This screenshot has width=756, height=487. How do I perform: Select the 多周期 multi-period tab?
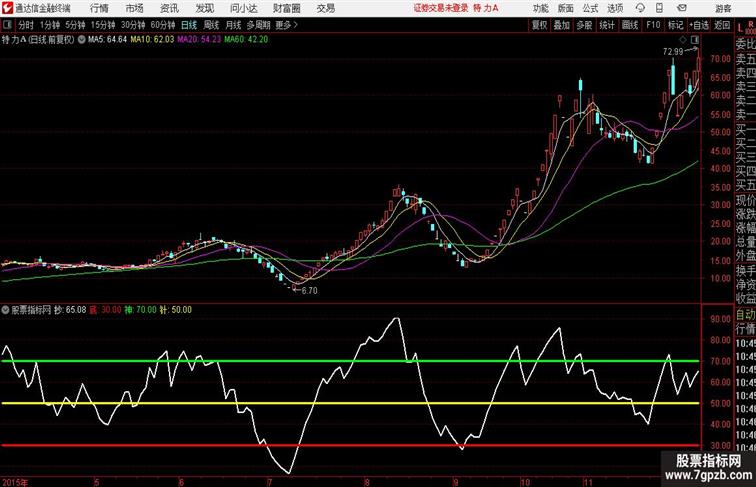pos(258,25)
